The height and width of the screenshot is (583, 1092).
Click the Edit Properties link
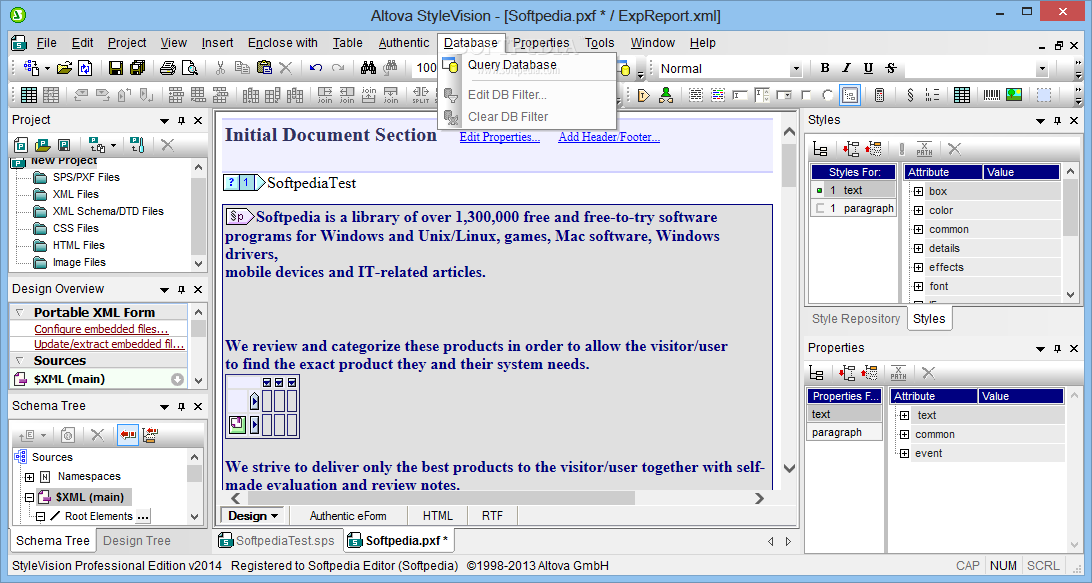click(x=499, y=137)
